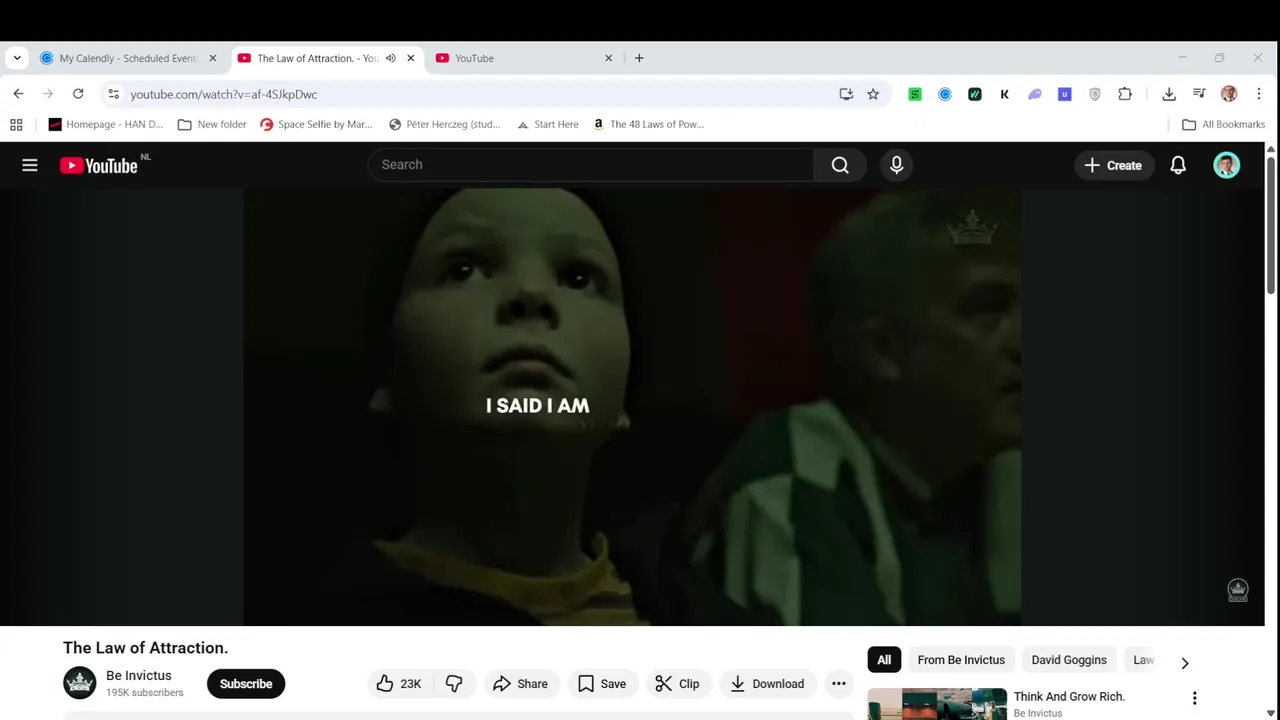1280x720 pixels.
Task: Click the address bar URL
Action: (x=224, y=94)
